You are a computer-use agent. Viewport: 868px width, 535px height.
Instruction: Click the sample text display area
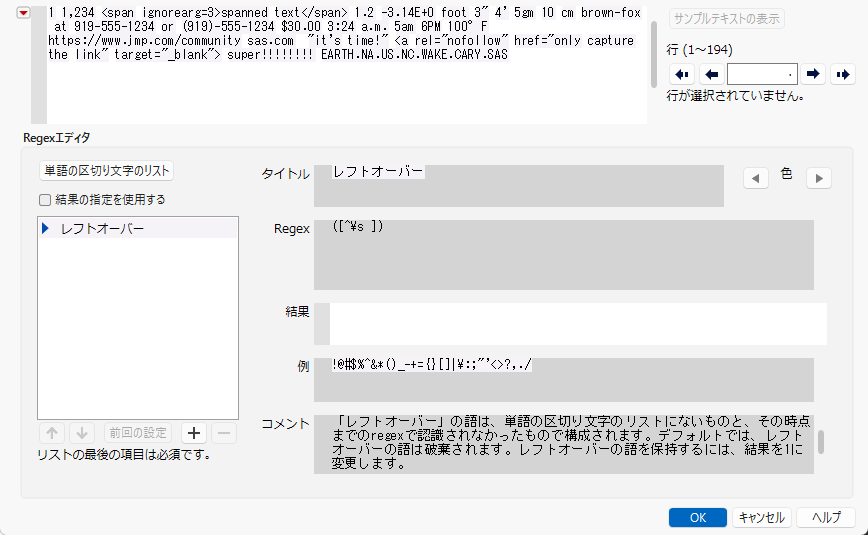[347, 65]
